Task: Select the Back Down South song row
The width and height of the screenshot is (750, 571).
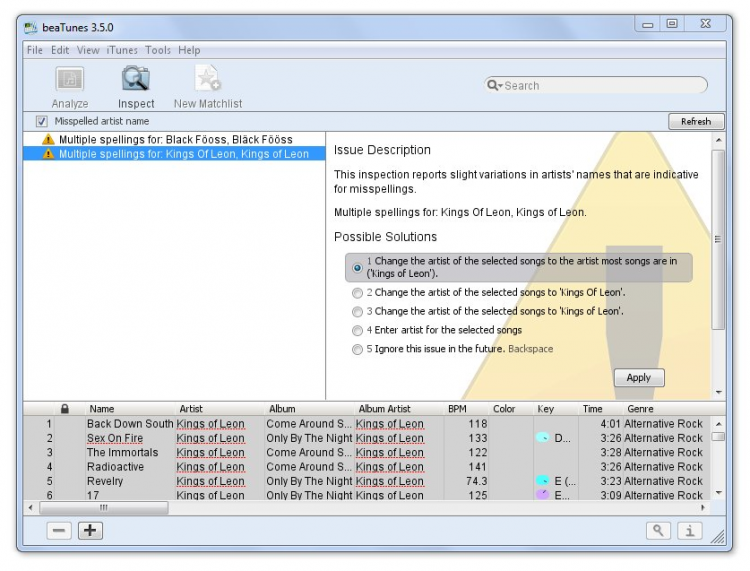Action: tap(367, 424)
